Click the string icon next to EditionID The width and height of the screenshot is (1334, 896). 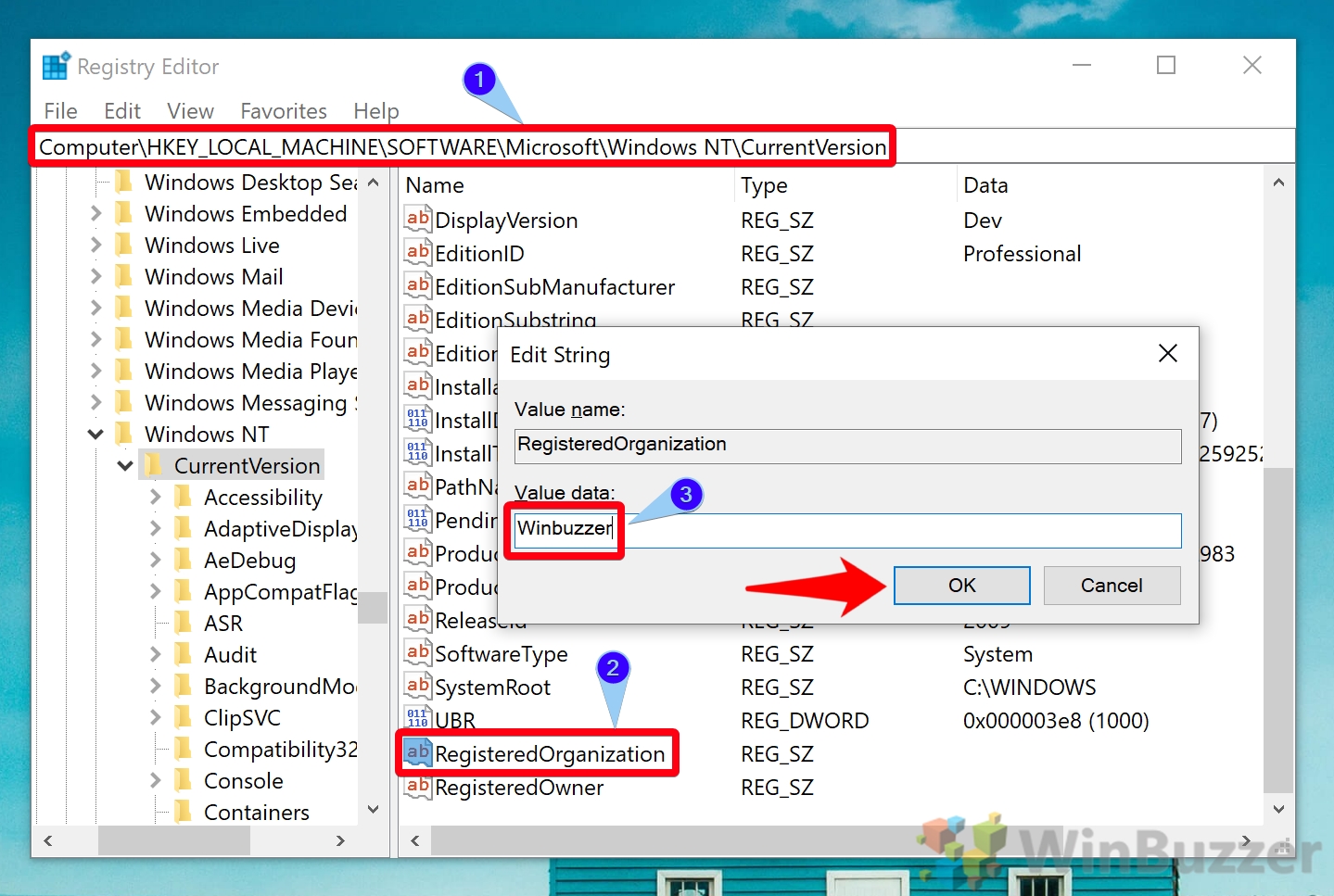coord(417,253)
